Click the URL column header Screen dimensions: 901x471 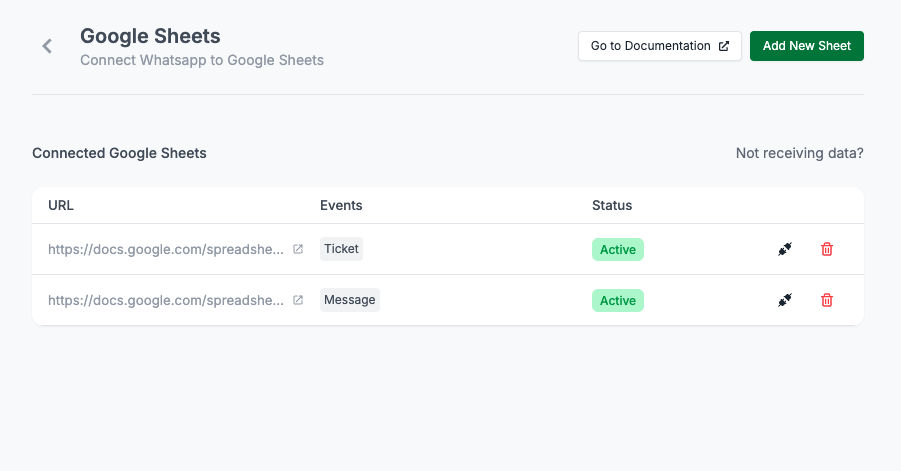tap(61, 206)
